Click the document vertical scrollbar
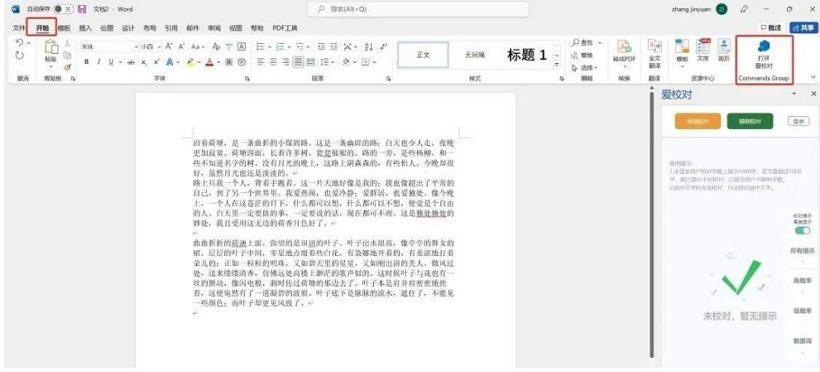Screen dimensions: 820x372 click(651, 225)
